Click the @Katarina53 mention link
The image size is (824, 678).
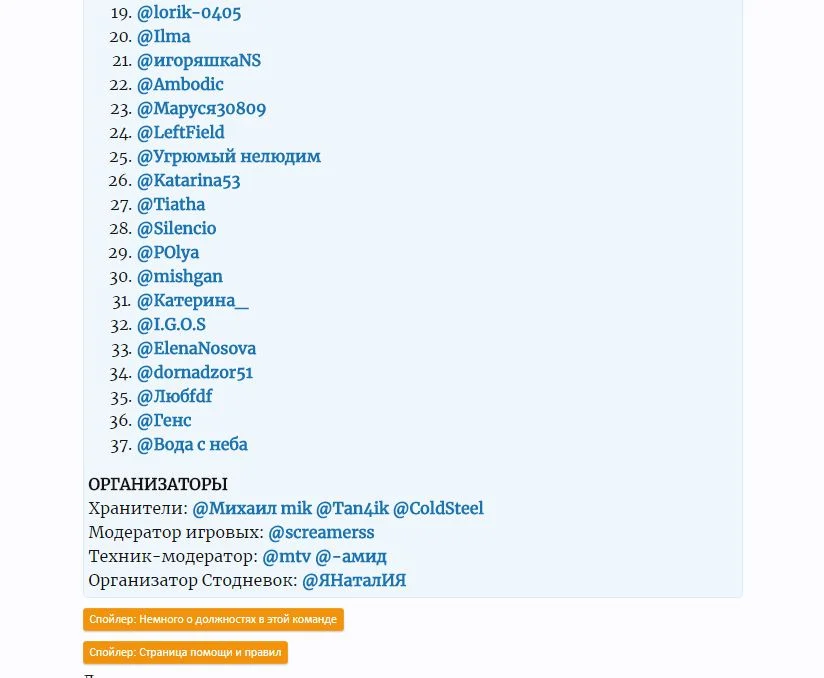188,181
